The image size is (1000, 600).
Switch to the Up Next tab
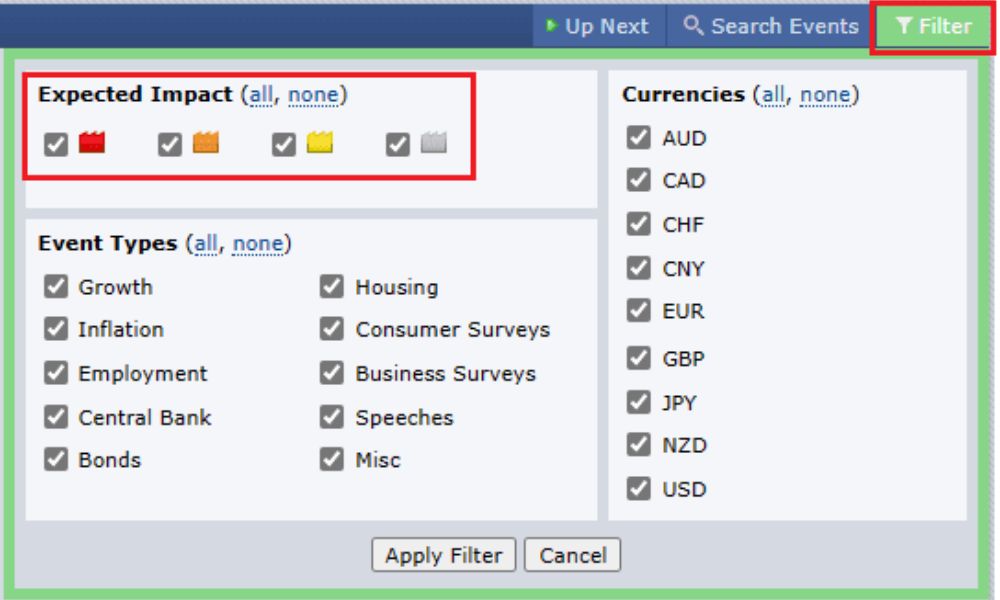(x=598, y=27)
